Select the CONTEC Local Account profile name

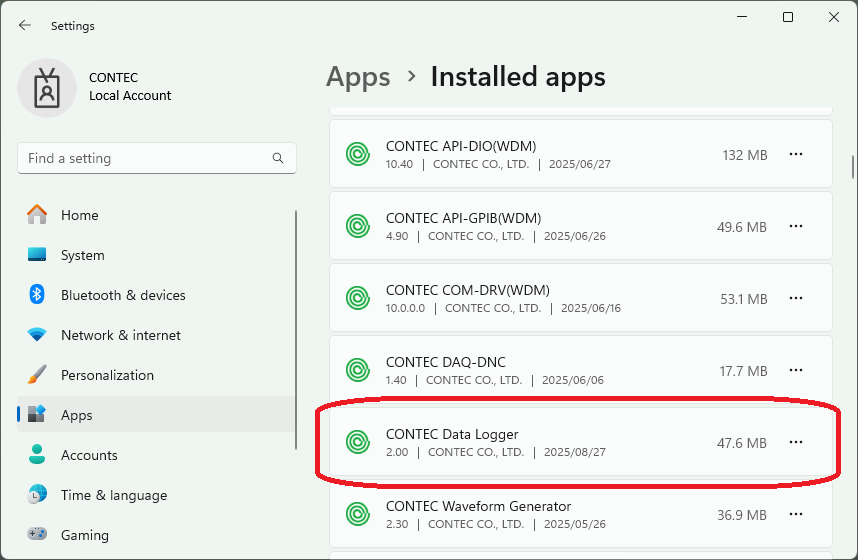[130, 87]
